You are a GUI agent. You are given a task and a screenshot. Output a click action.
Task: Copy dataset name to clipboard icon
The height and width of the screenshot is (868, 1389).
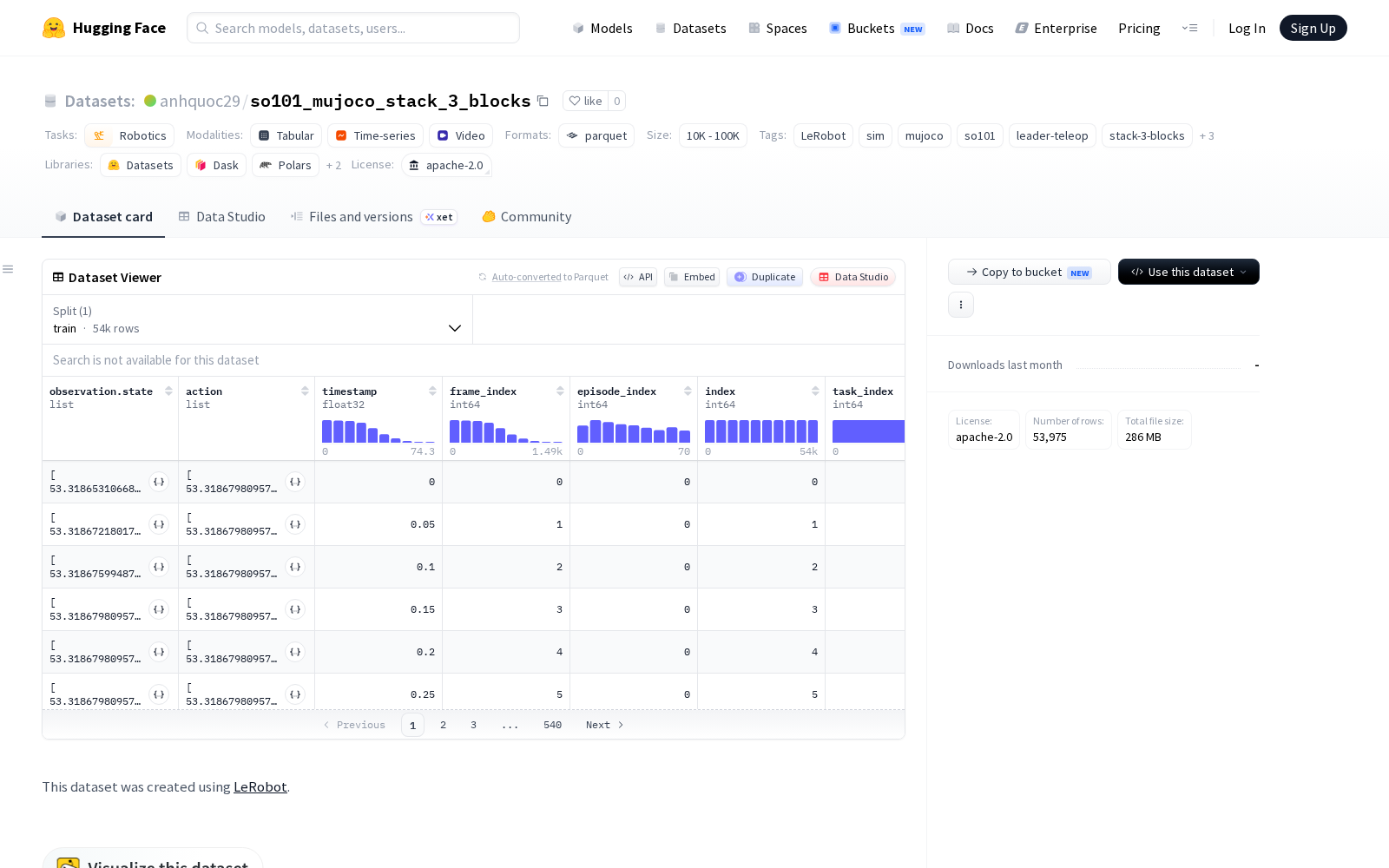(543, 101)
